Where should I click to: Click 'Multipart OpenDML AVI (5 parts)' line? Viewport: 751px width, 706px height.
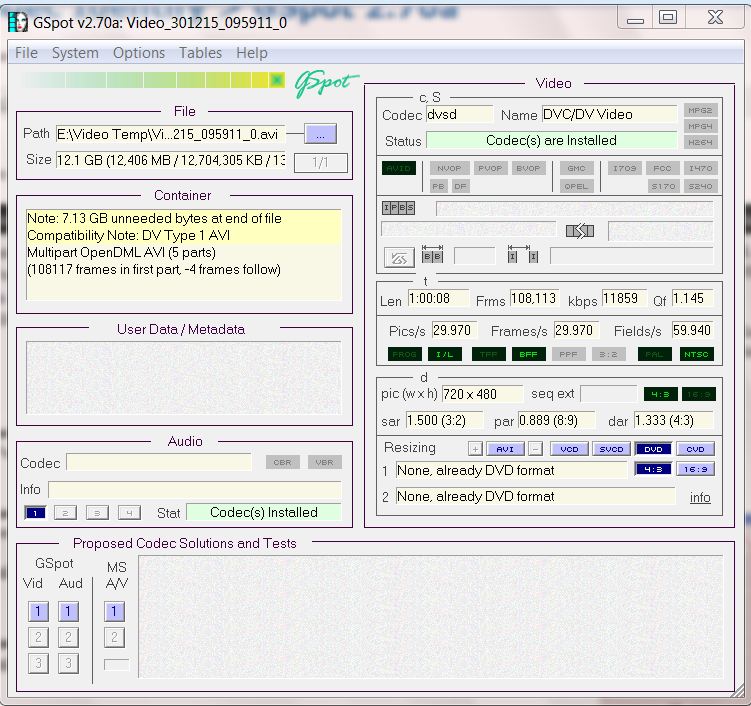point(121,252)
